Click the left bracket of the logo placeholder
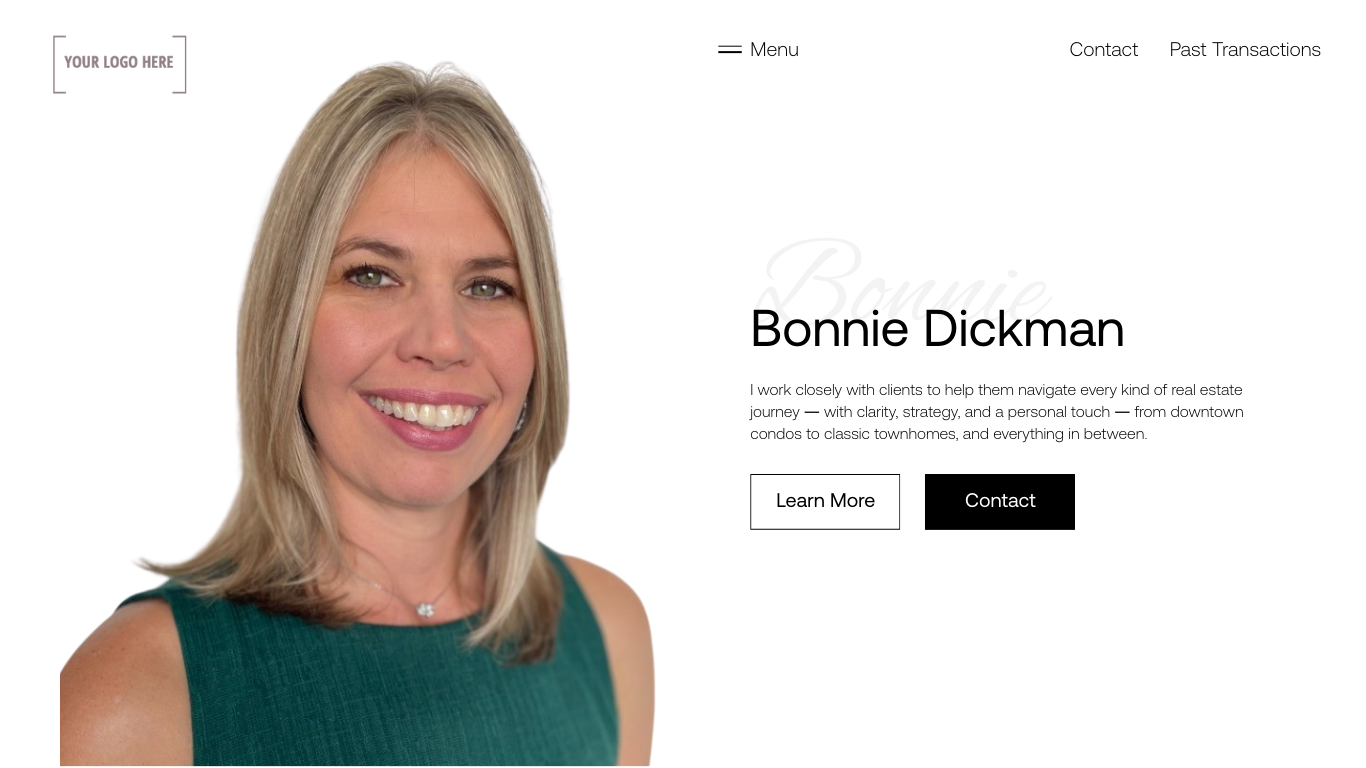 click(x=58, y=64)
